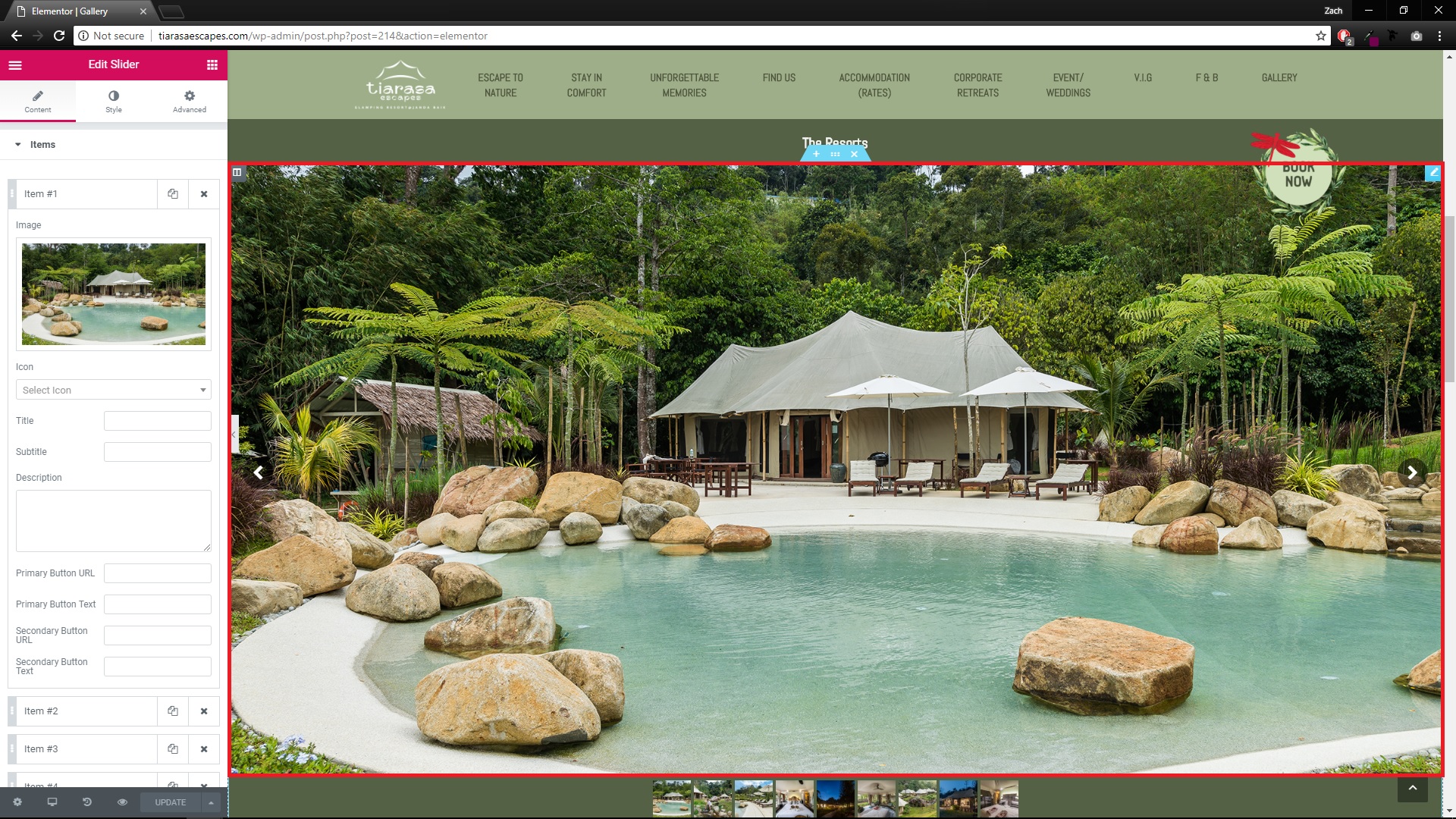
Task: Click the scroll-to-top arrow button
Action: 1412,788
